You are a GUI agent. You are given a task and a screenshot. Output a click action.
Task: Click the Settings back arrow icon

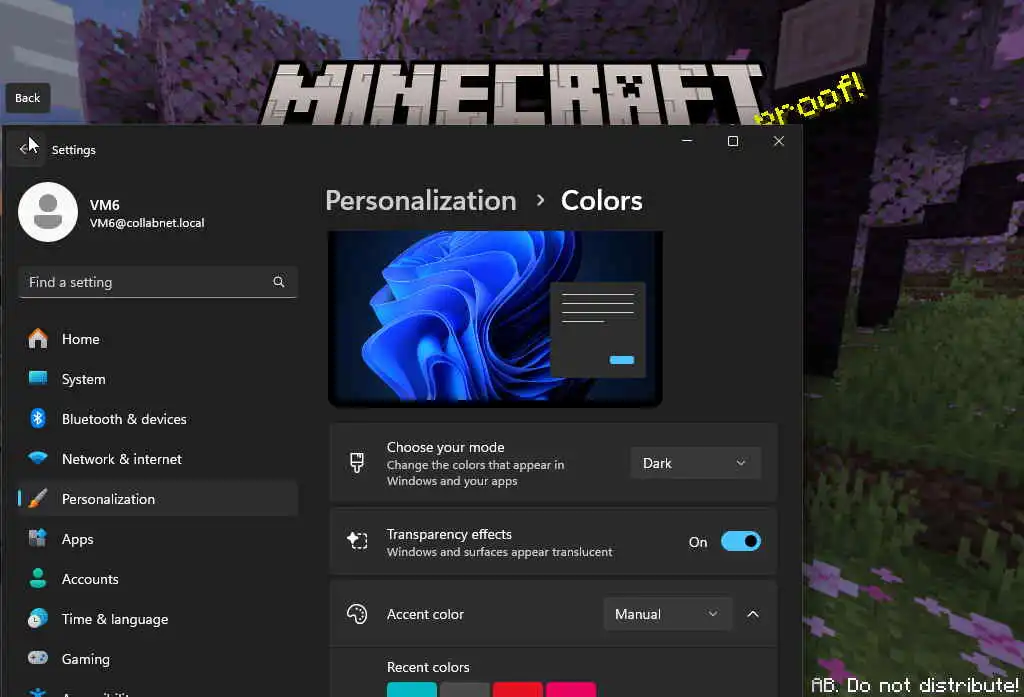coord(25,149)
